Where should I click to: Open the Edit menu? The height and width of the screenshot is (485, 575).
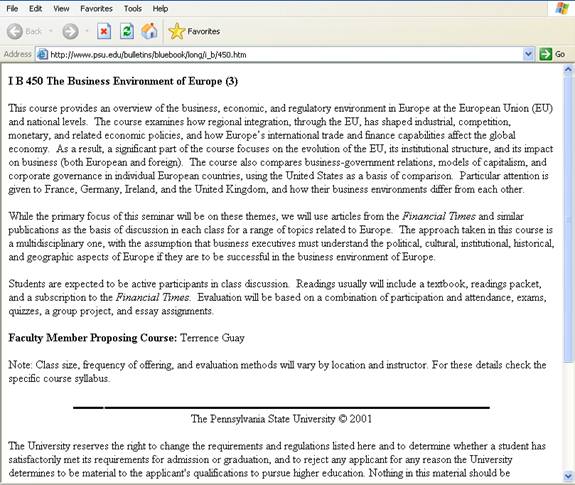click(35, 8)
